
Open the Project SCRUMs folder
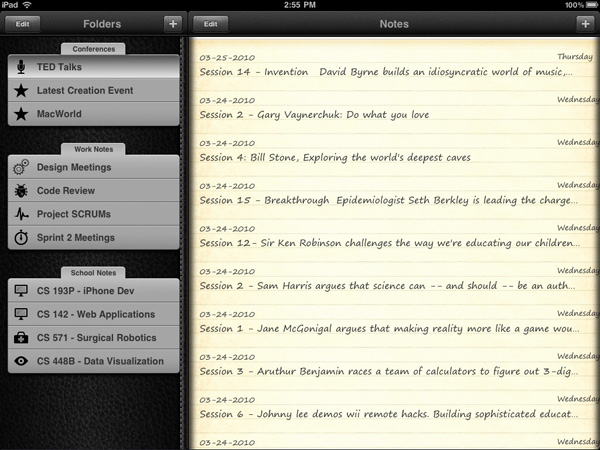(x=93, y=214)
